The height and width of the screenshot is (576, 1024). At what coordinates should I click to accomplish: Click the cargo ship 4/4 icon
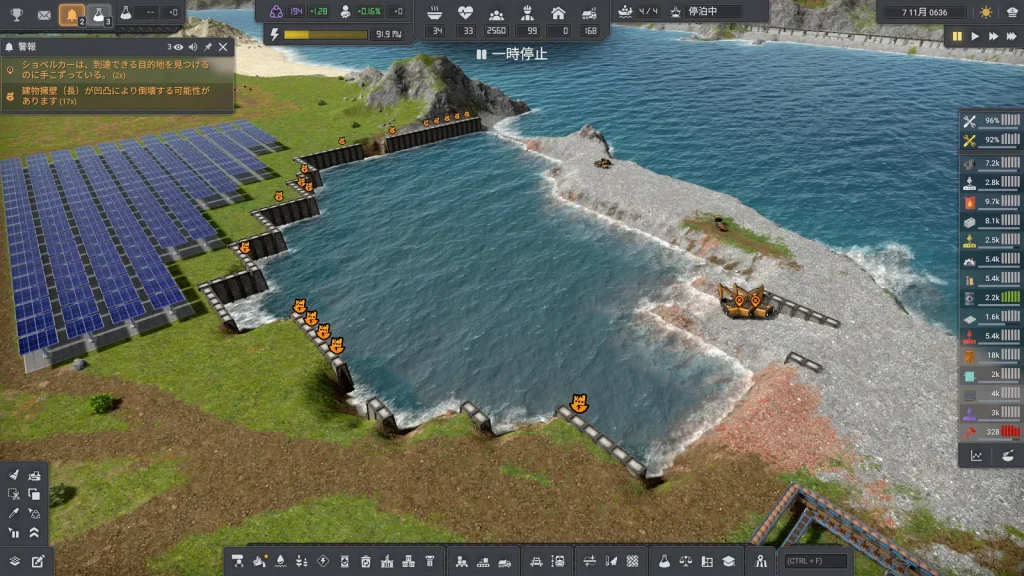pos(627,12)
